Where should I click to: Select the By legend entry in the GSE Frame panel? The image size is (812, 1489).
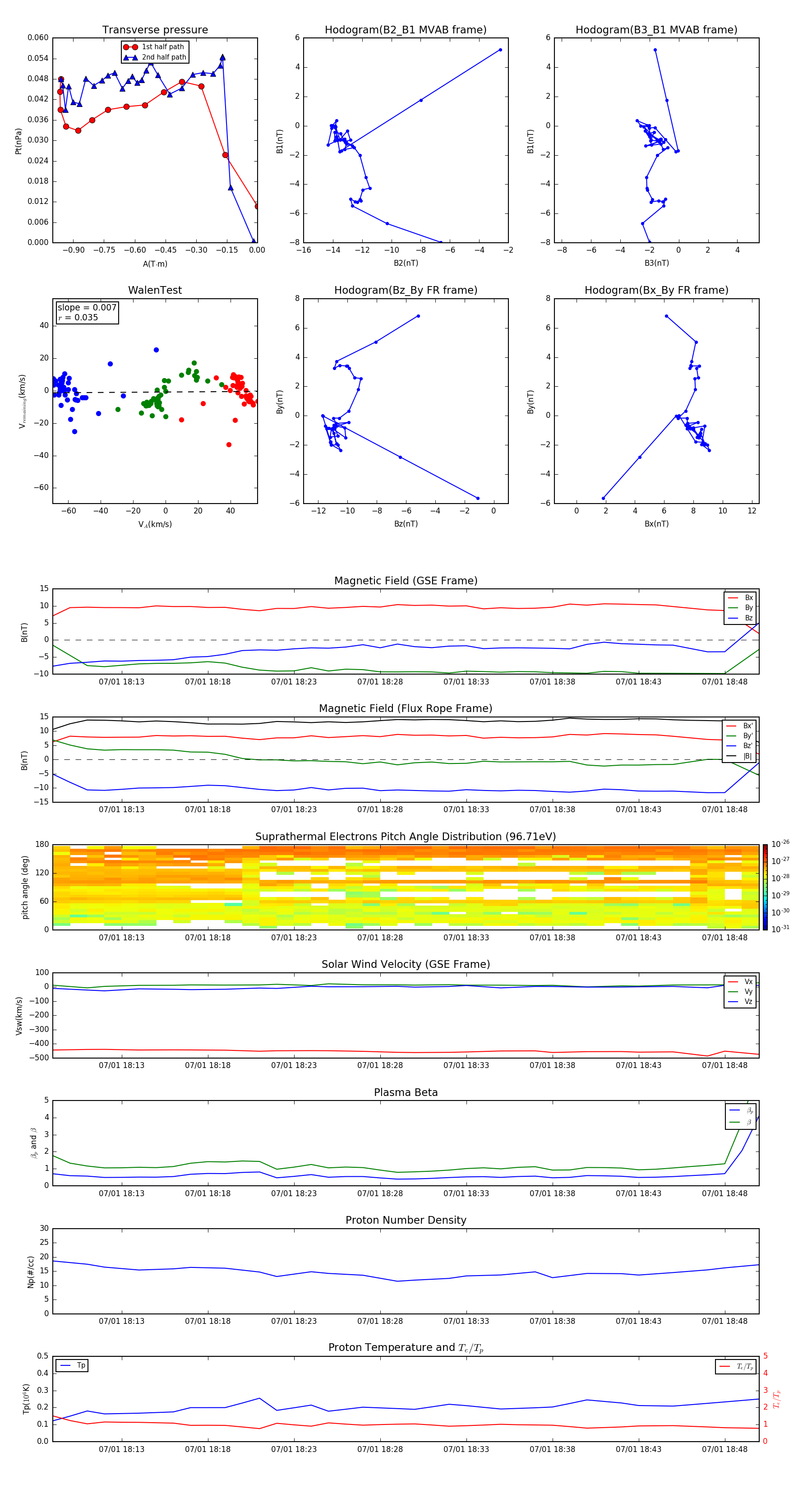[x=740, y=608]
